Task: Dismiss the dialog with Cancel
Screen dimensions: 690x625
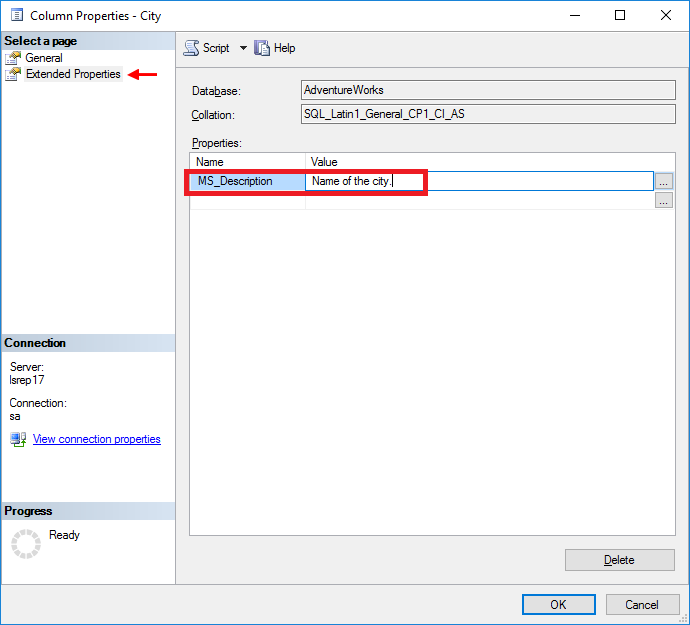Action: [642, 604]
